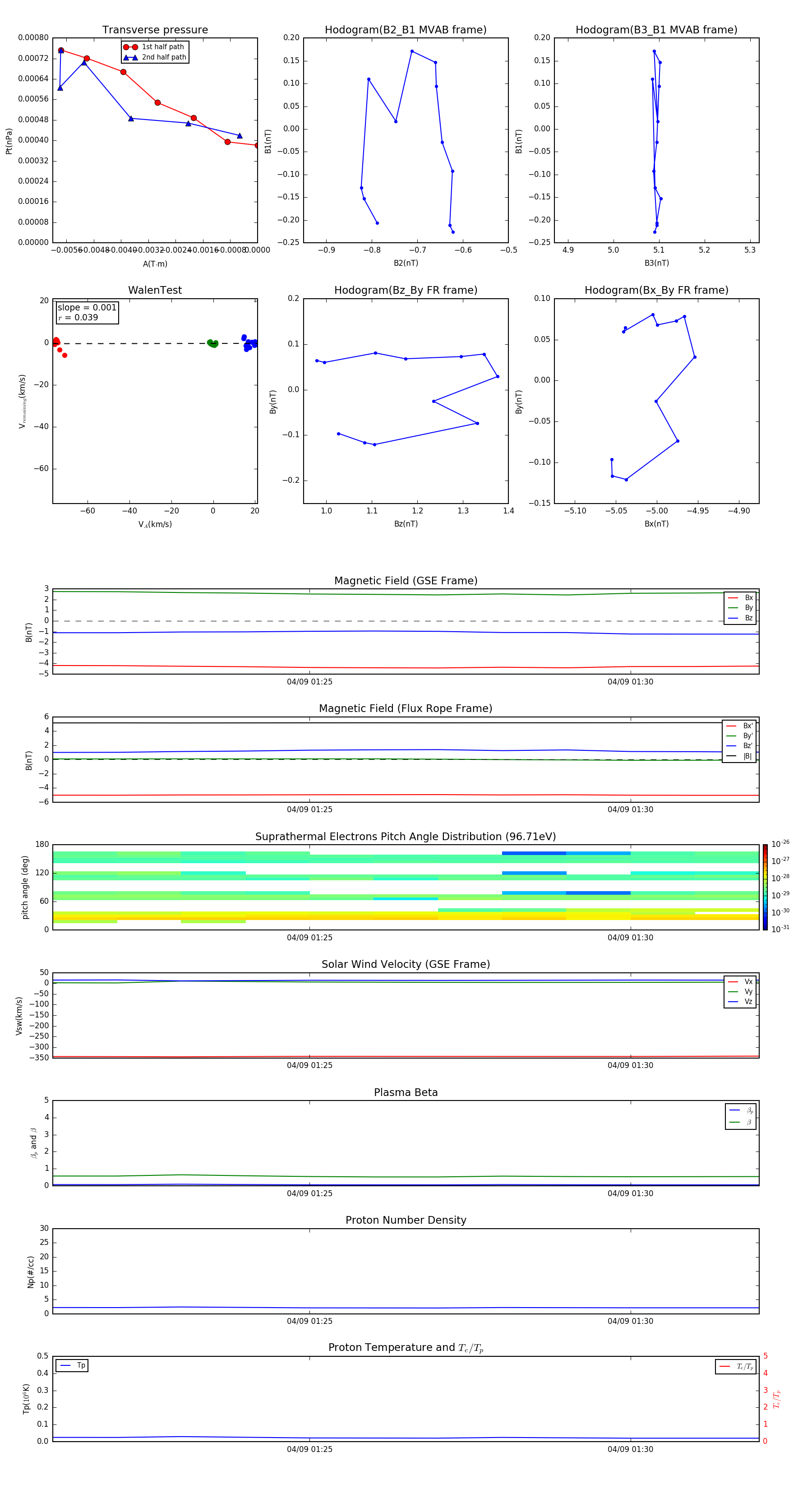Click the "pitch angle (deg)" axis label
This screenshot has width=812, height=1489.
25,887
